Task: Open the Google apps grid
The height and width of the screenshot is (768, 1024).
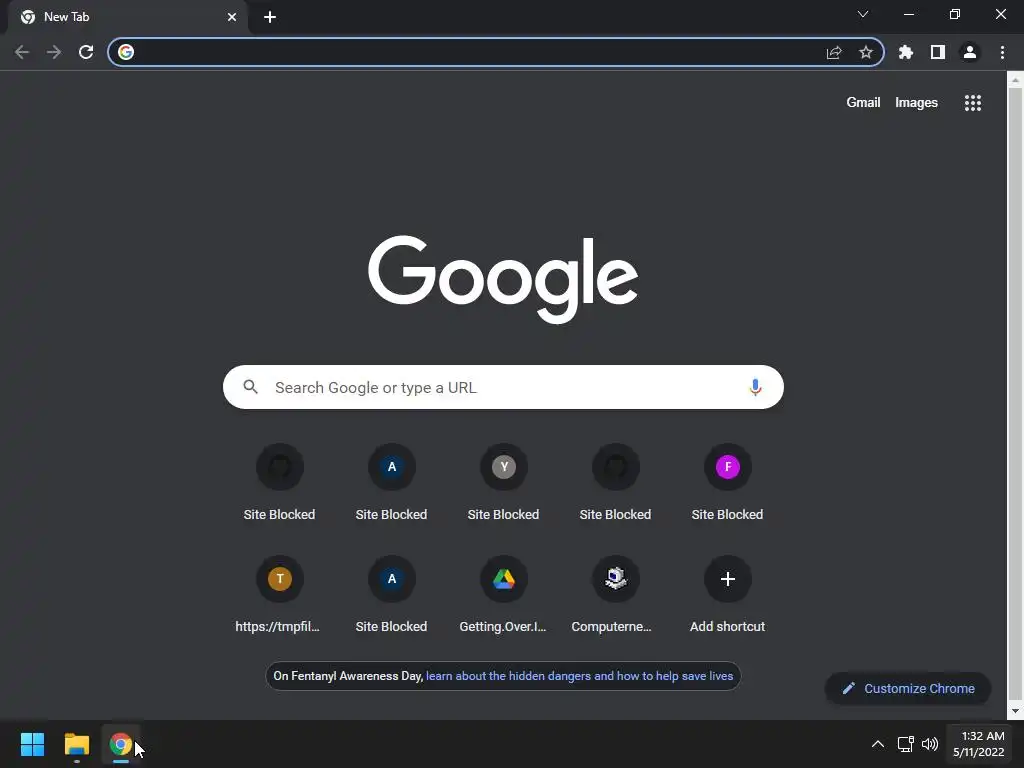Action: point(972,103)
